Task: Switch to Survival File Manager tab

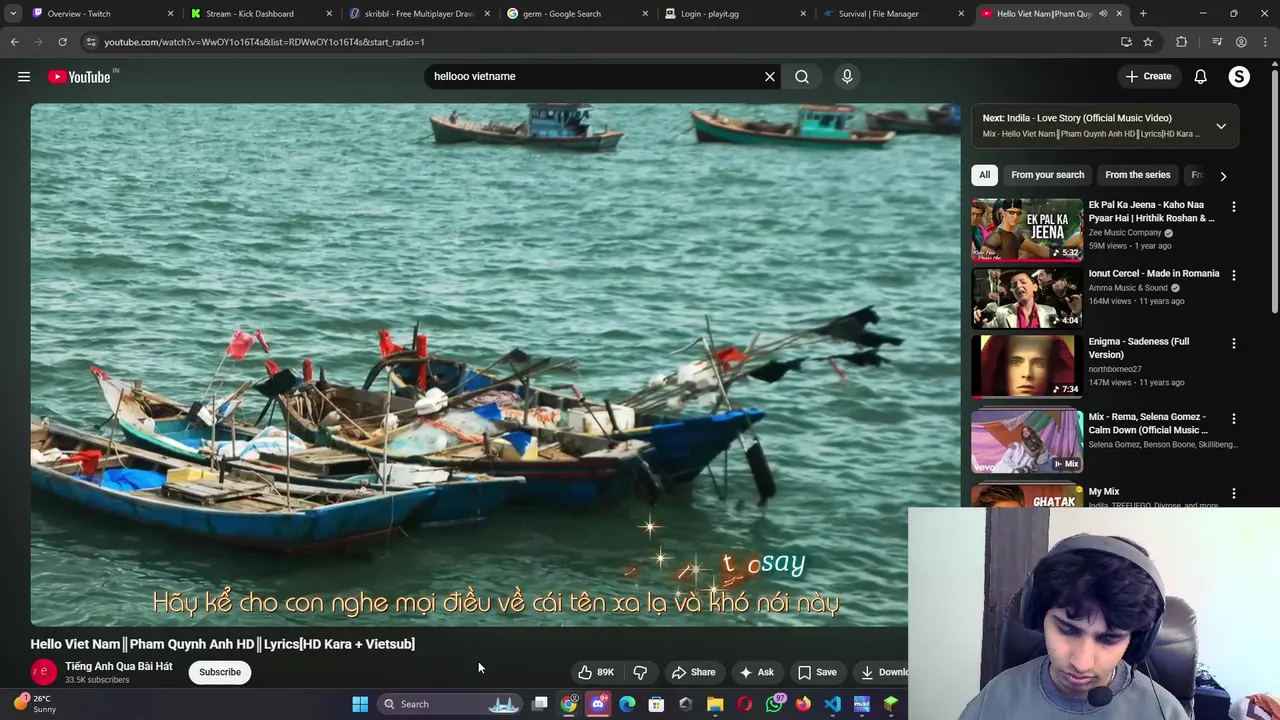Action: (x=893, y=14)
